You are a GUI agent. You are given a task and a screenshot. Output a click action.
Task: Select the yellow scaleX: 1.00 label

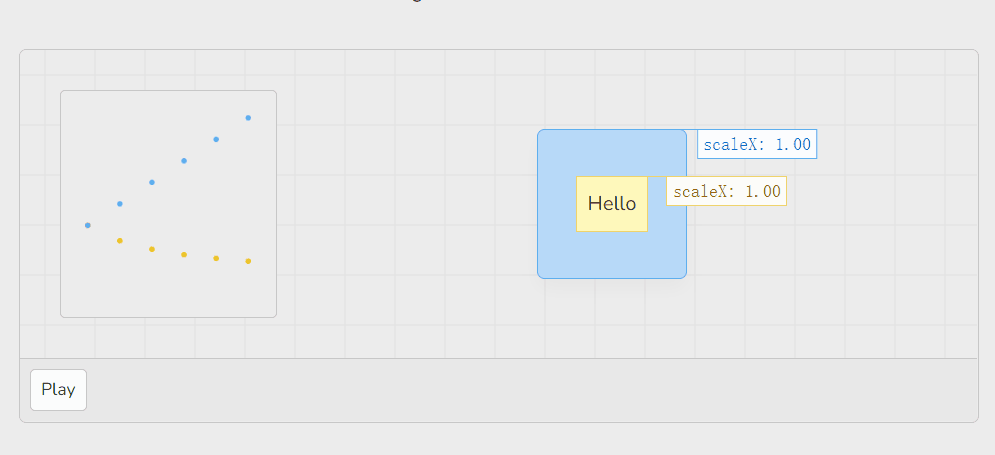(x=726, y=191)
